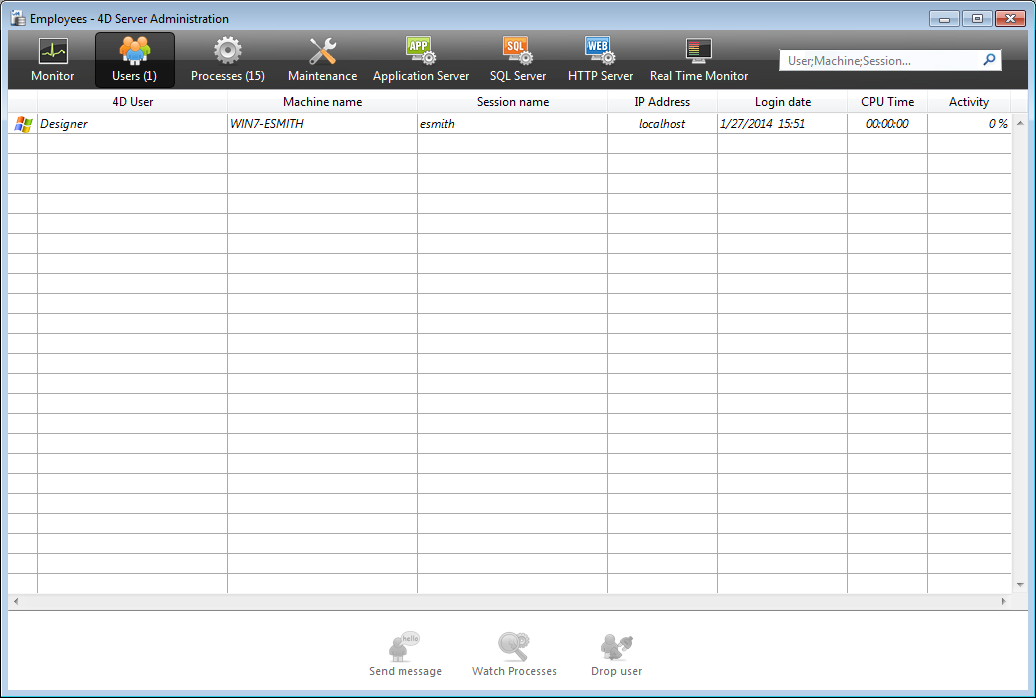Open the SQL Server page
1036x698 pixels.
518,60
